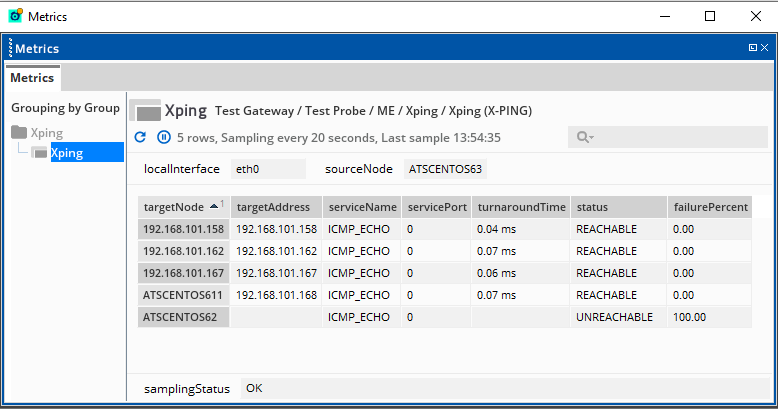Screen dimensions: 778x409
Task: Sort by targetNode column header
Action: click(175, 207)
